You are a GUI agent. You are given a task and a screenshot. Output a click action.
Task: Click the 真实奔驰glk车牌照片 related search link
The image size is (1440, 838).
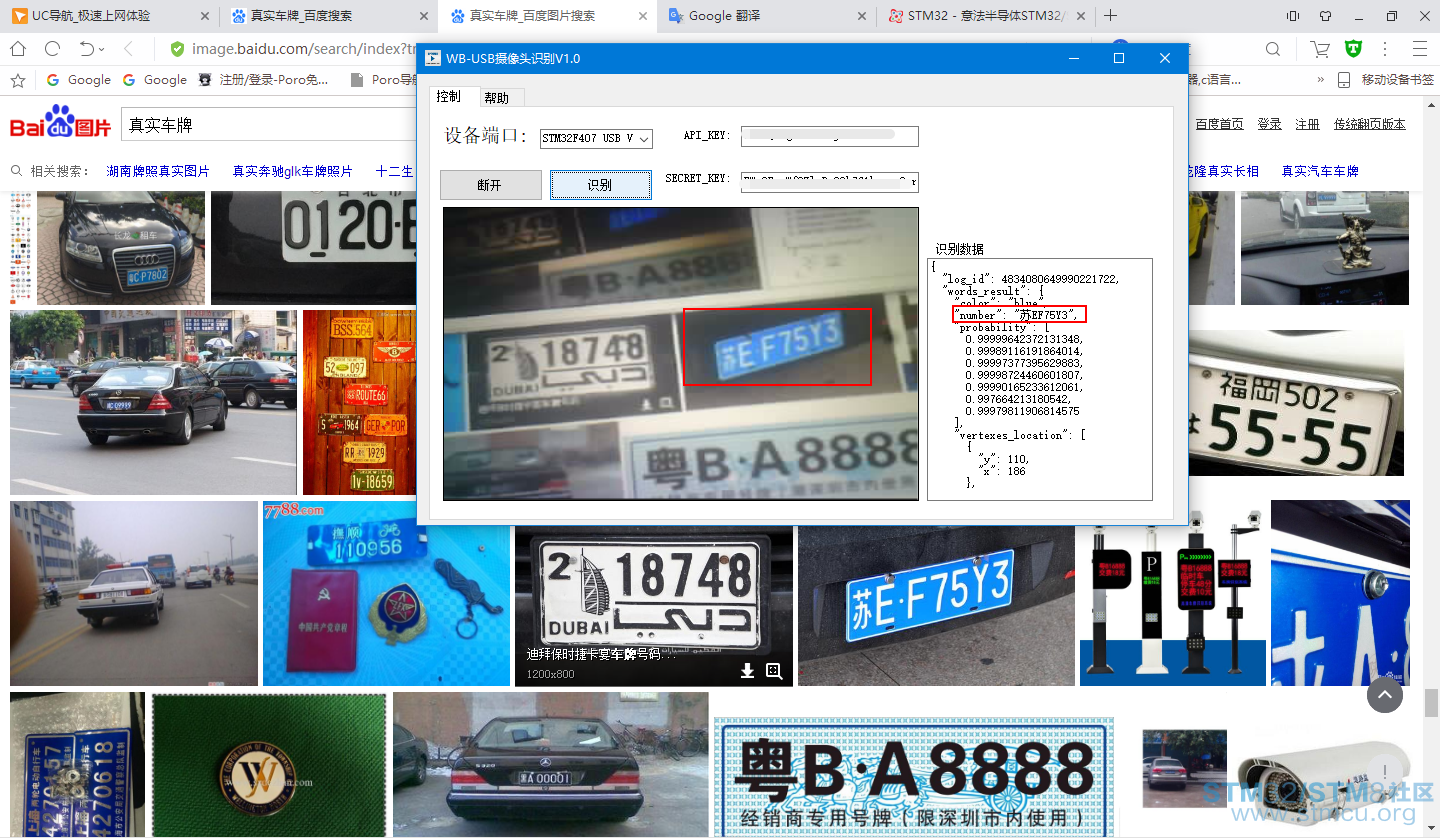293,171
